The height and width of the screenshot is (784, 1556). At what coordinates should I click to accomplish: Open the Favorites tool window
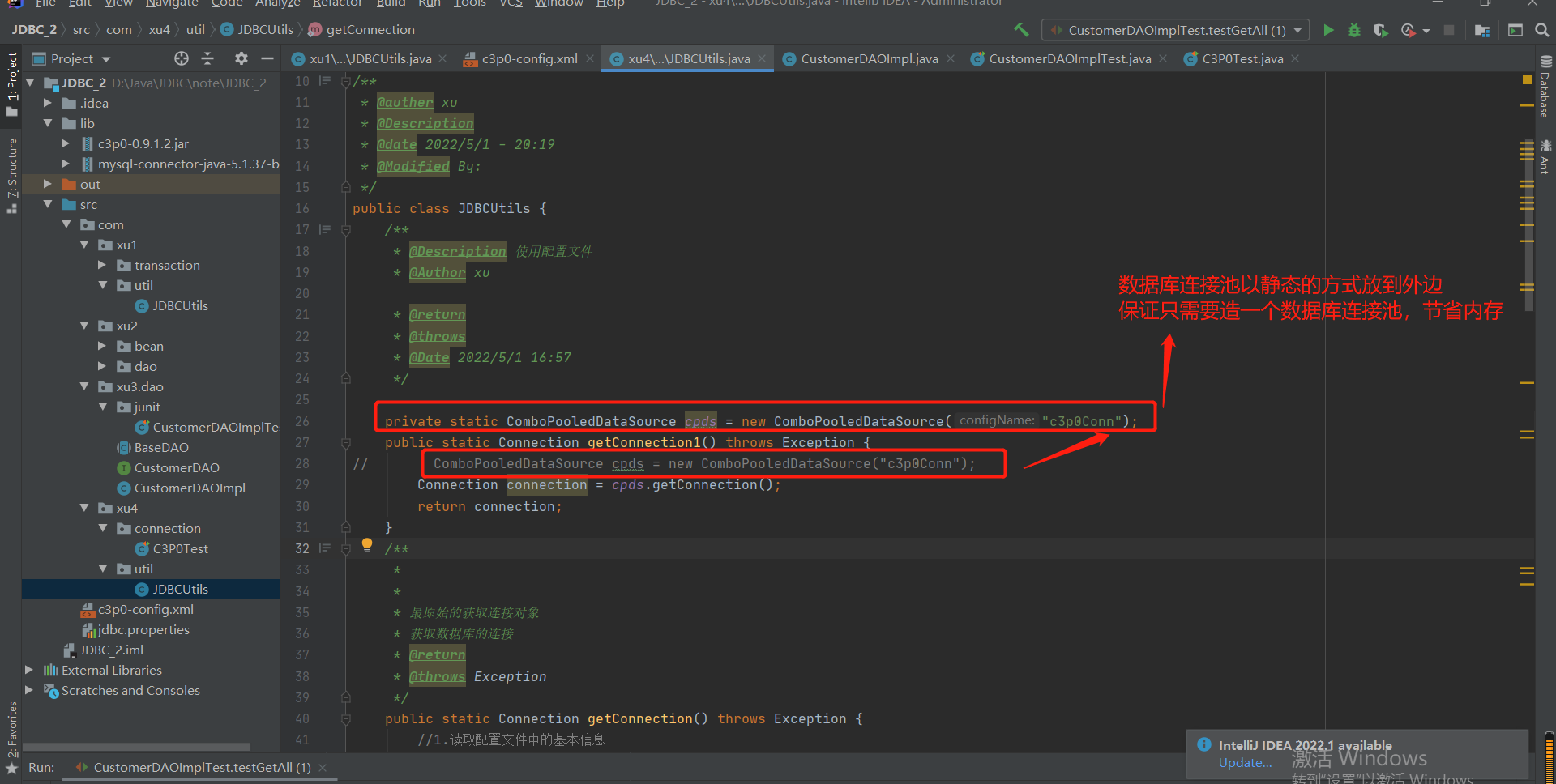click(11, 737)
